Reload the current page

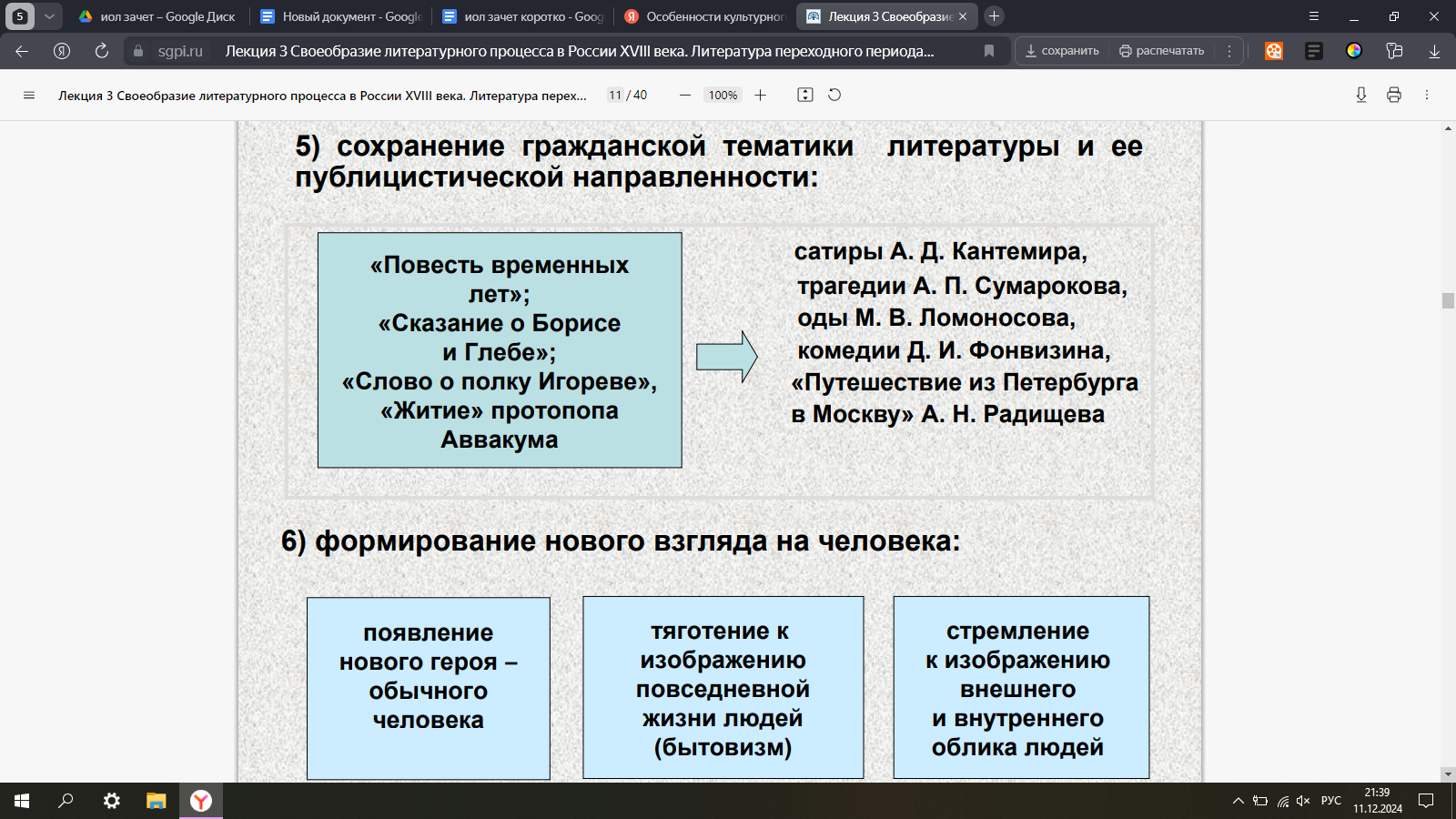coord(102,51)
